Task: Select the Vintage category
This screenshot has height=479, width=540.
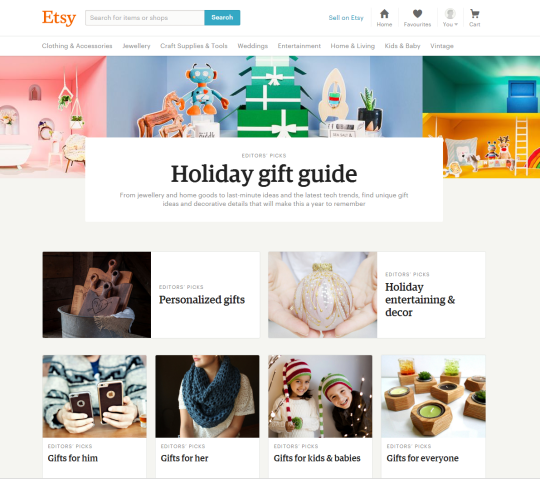Action: (442, 46)
